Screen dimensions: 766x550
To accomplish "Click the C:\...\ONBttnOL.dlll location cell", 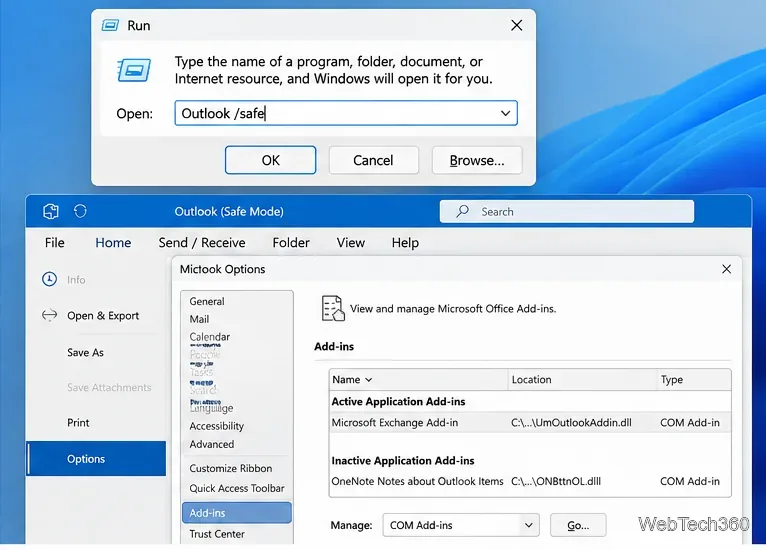I will (x=556, y=481).
